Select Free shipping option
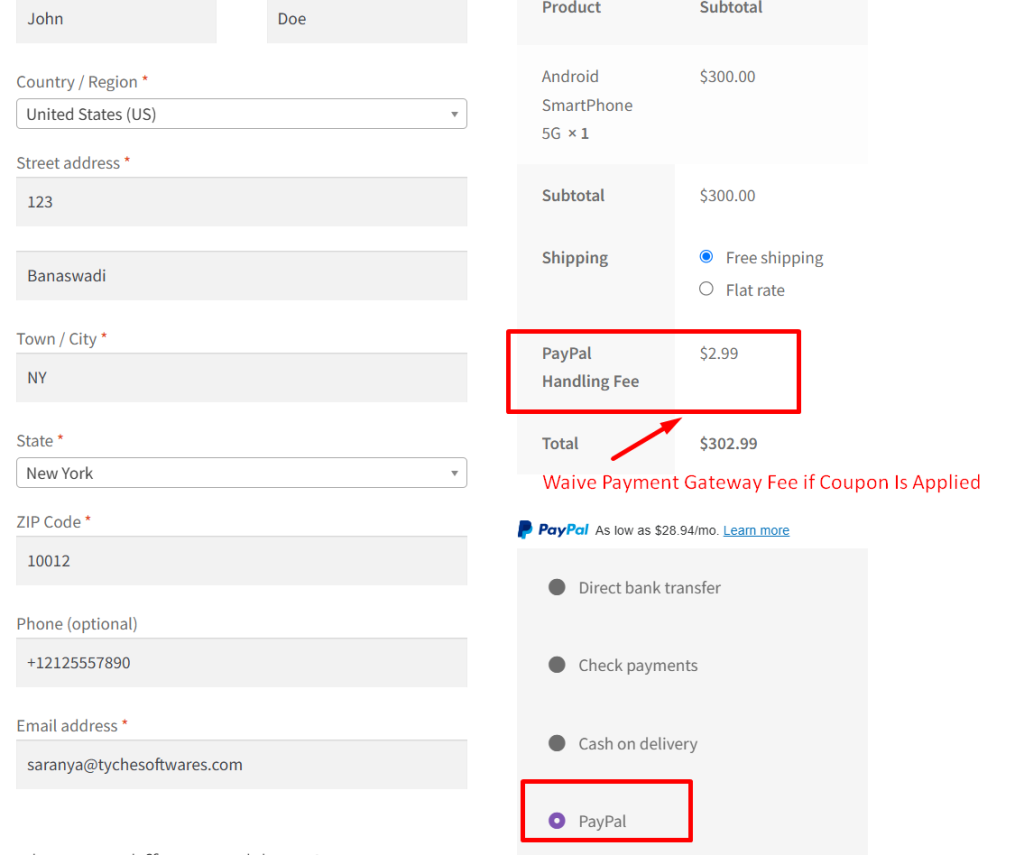Viewport: 1024px width, 855px height. (x=706, y=257)
